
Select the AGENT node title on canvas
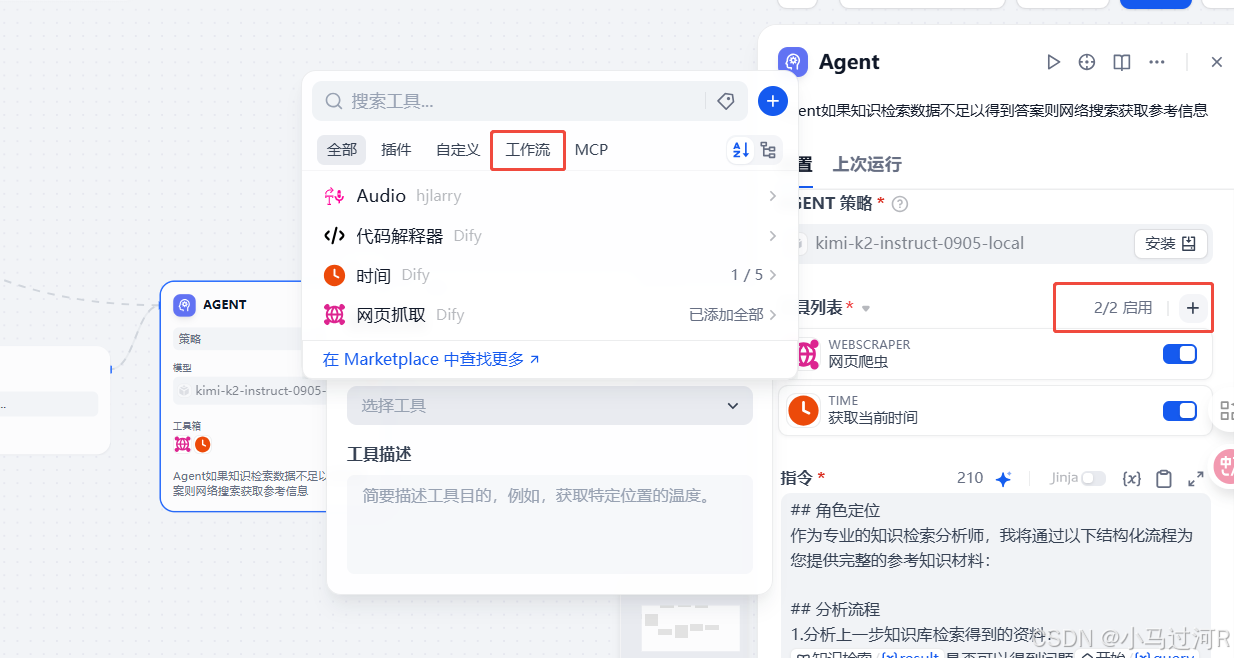(x=225, y=305)
